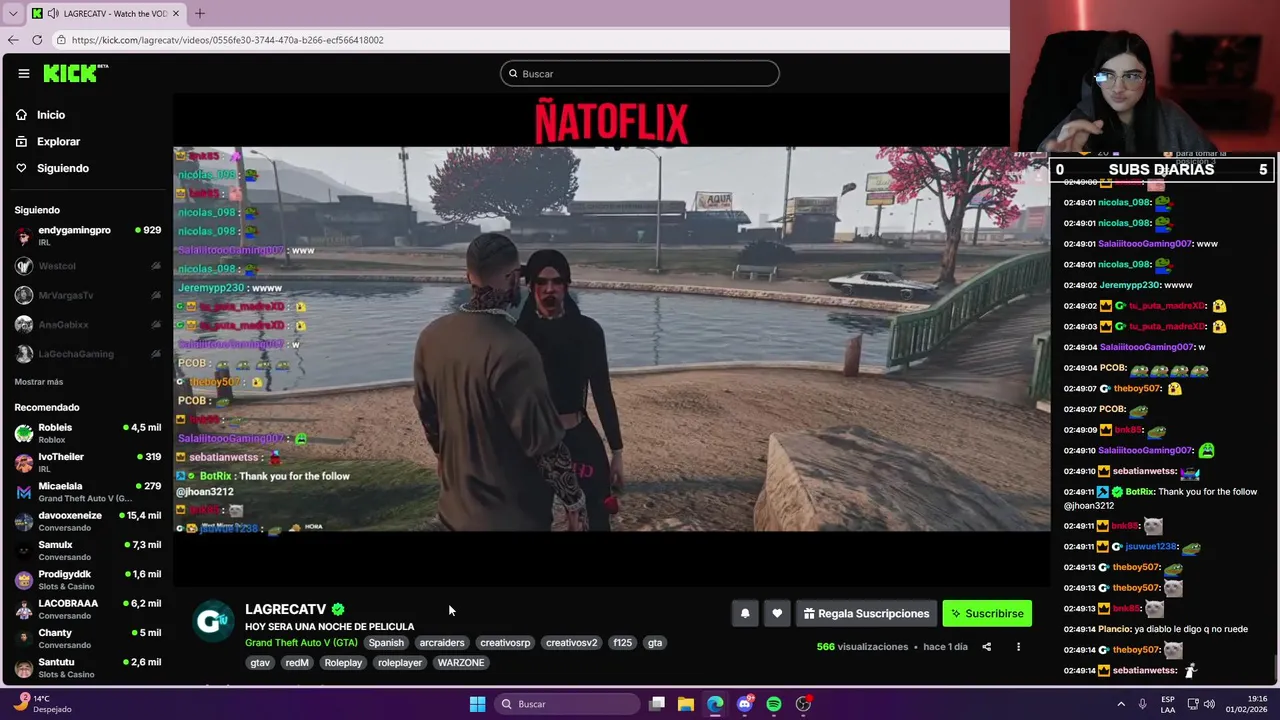This screenshot has width=1280, height=720.
Task: Go to Inicio in the sidebar
Action: tap(50, 115)
